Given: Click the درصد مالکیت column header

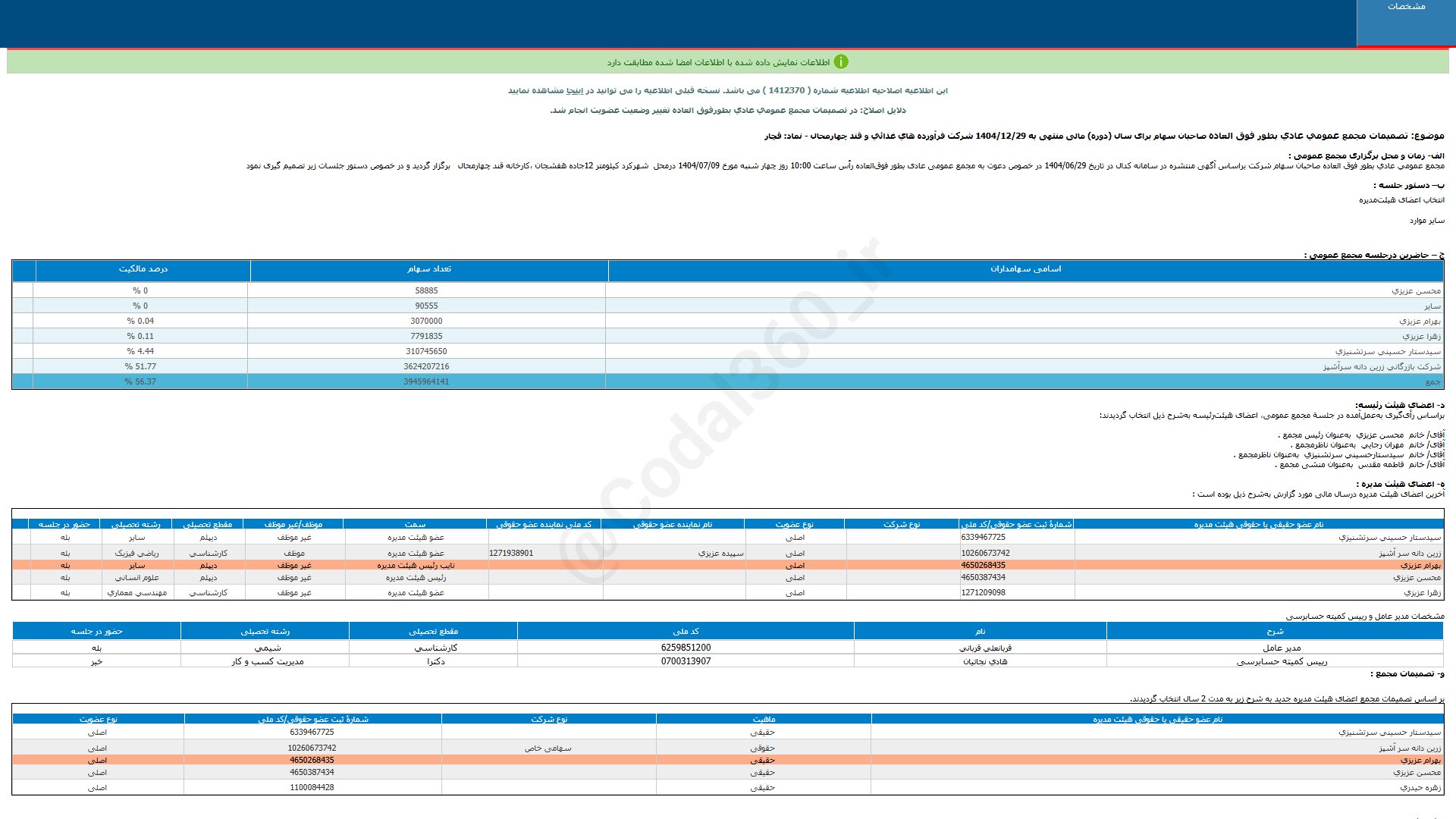Looking at the screenshot, I should pyautogui.click(x=143, y=269).
